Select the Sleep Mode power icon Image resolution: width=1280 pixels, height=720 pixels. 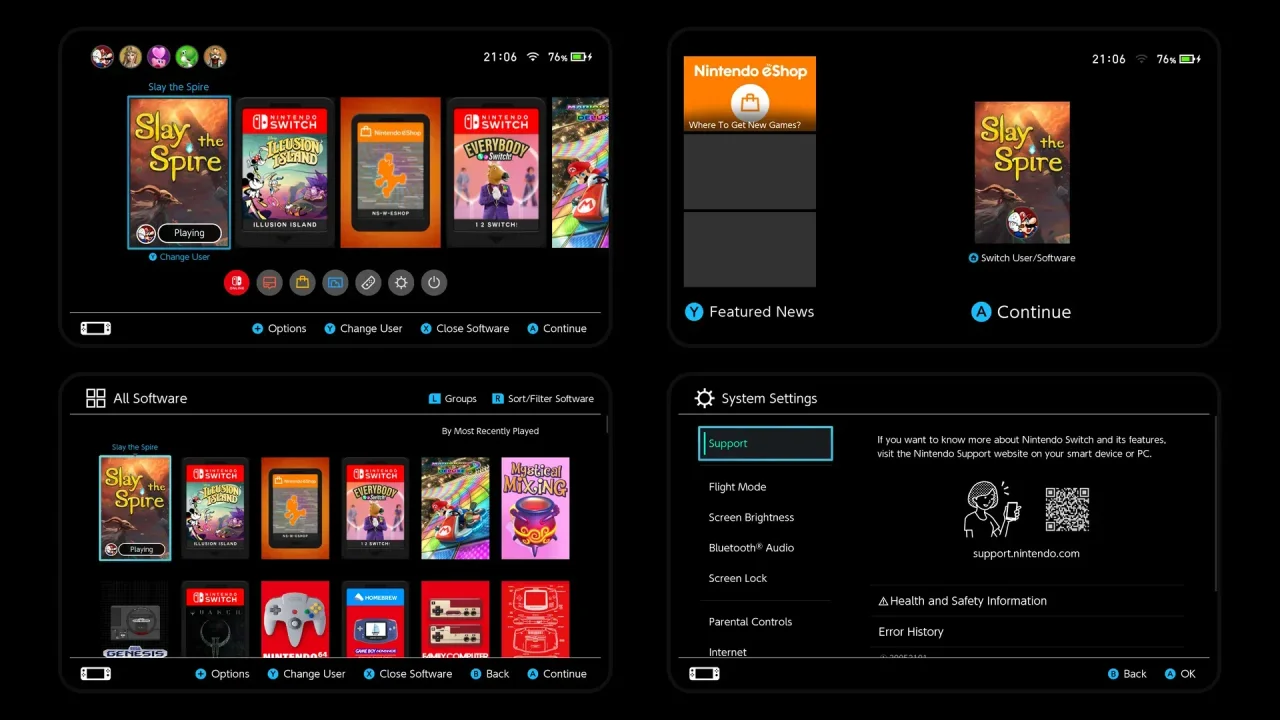pos(434,283)
